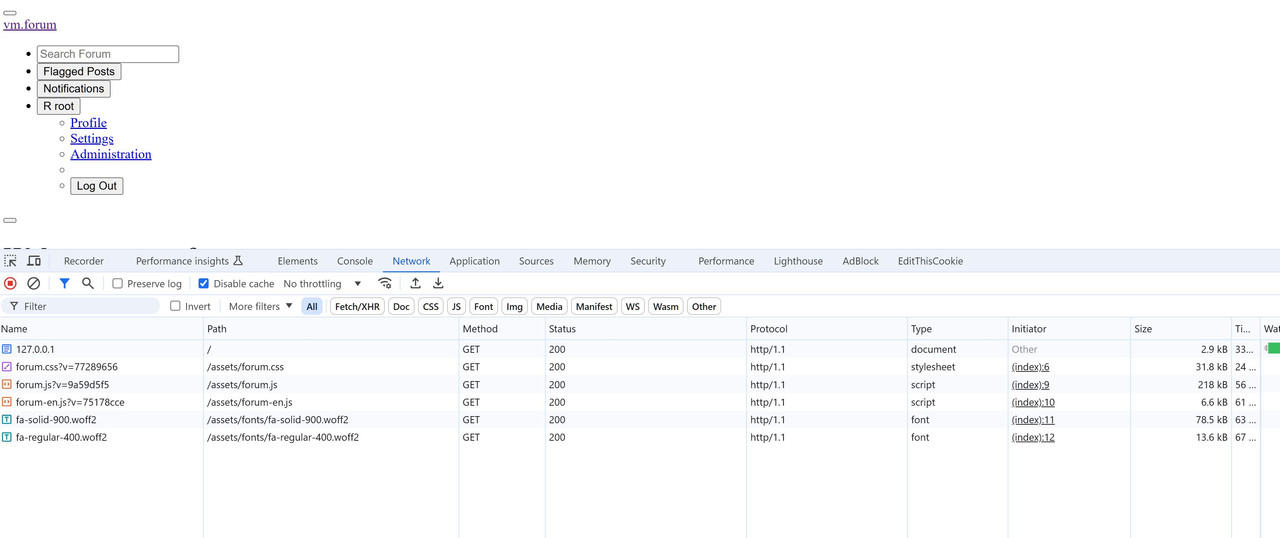The width and height of the screenshot is (1280, 538).
Task: Filter requests by Fetch/XHR
Action: [x=357, y=306]
